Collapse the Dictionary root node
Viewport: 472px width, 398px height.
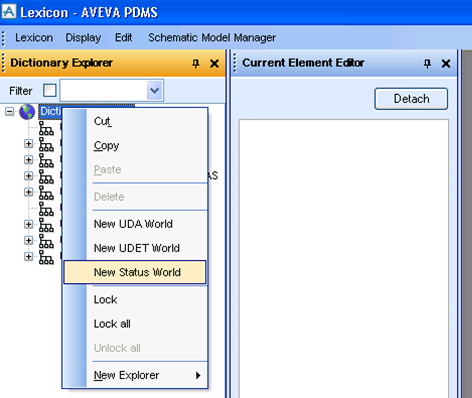10,112
